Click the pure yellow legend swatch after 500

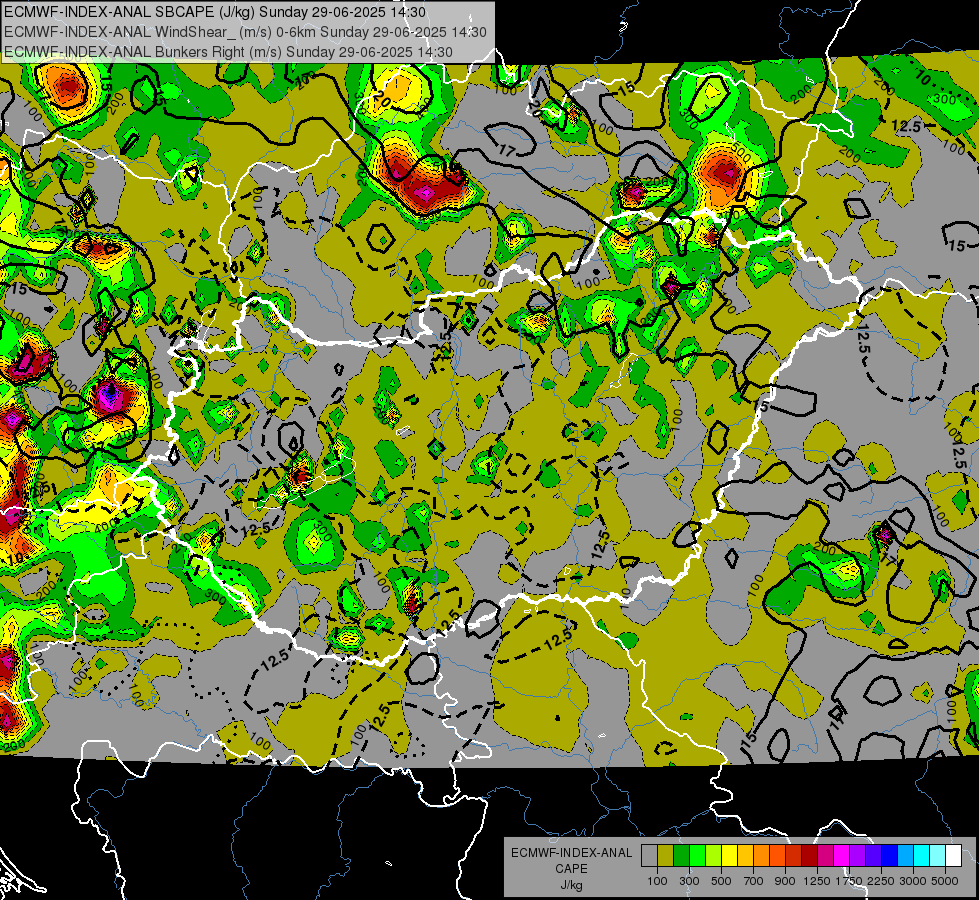(729, 856)
